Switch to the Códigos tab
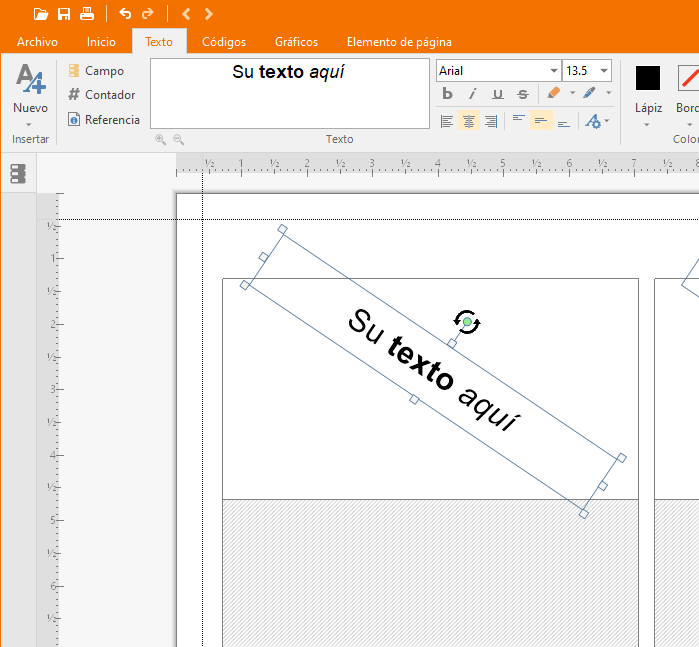Image resolution: width=699 pixels, height=647 pixels. [224, 42]
